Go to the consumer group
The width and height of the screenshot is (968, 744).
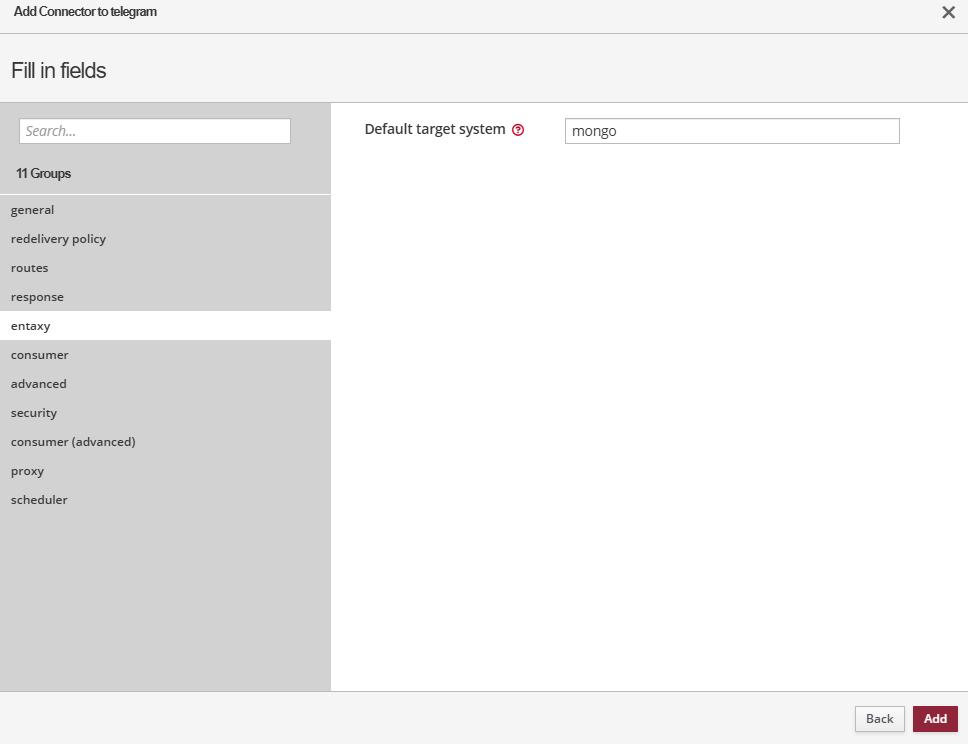click(x=40, y=355)
